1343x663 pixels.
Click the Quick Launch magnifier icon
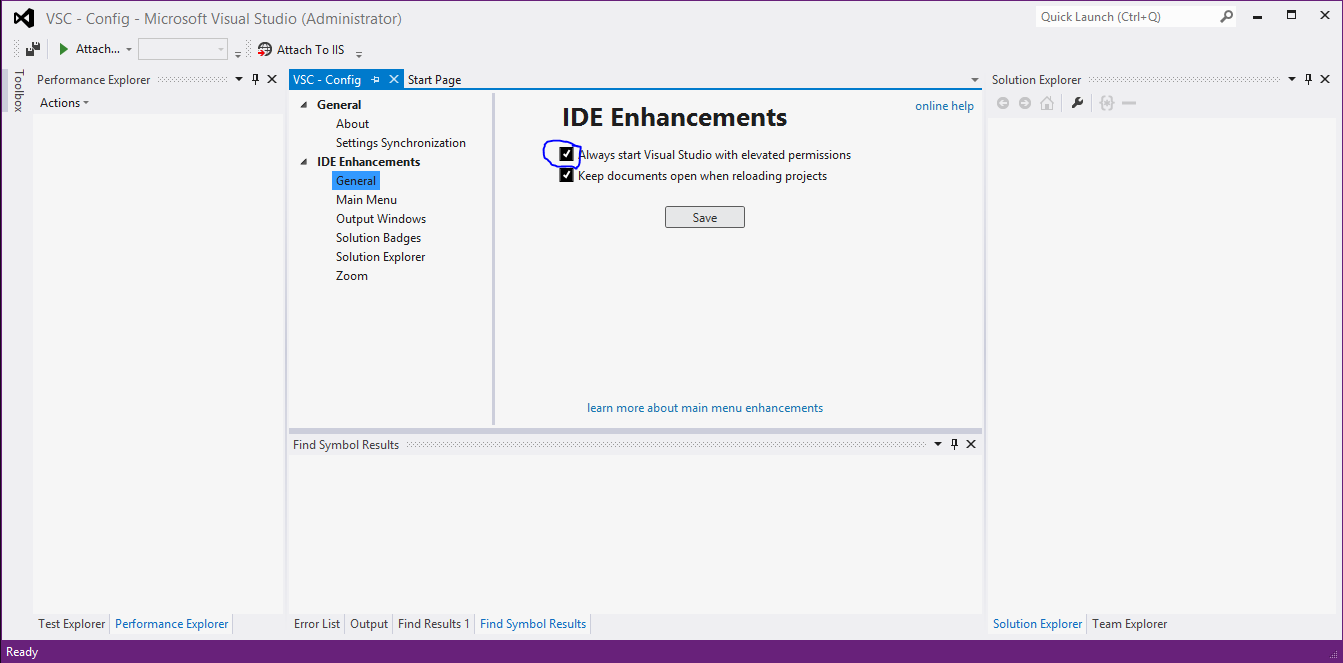pos(1227,17)
